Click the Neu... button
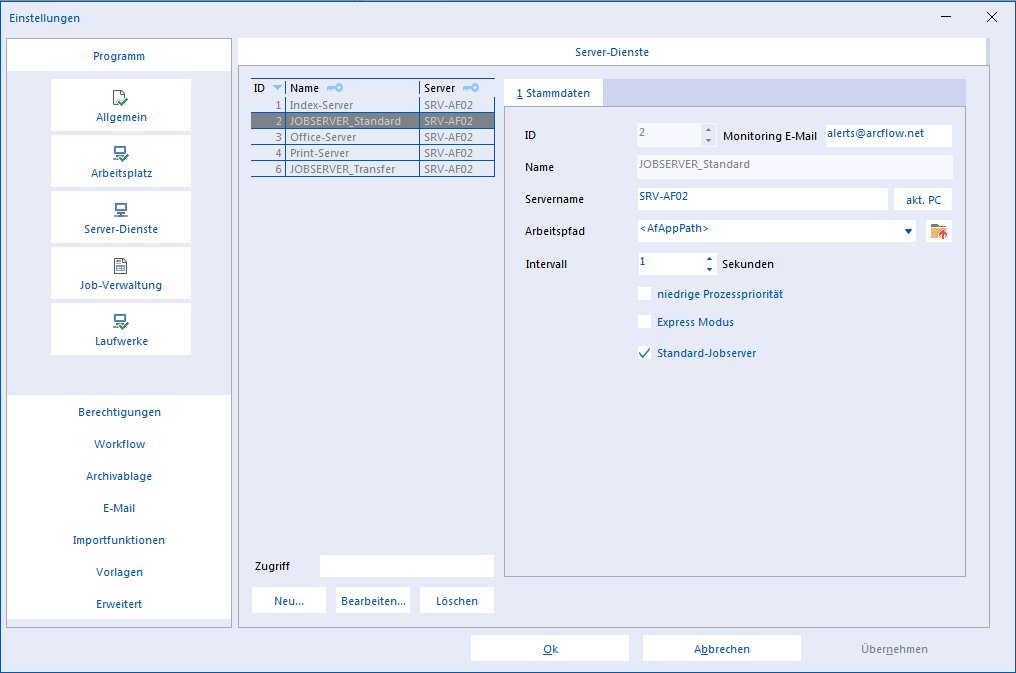The image size is (1016, 673). pos(289,600)
